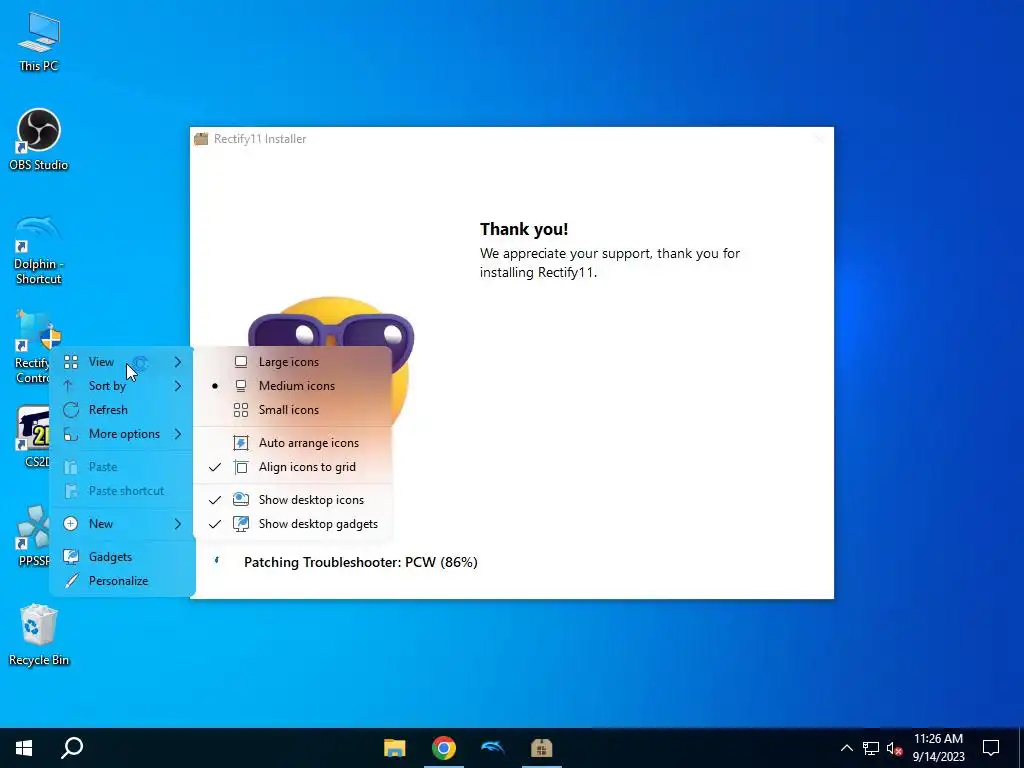Expand the Sort by submenu chevron
Viewport: 1024px width, 768px height.
(178, 386)
